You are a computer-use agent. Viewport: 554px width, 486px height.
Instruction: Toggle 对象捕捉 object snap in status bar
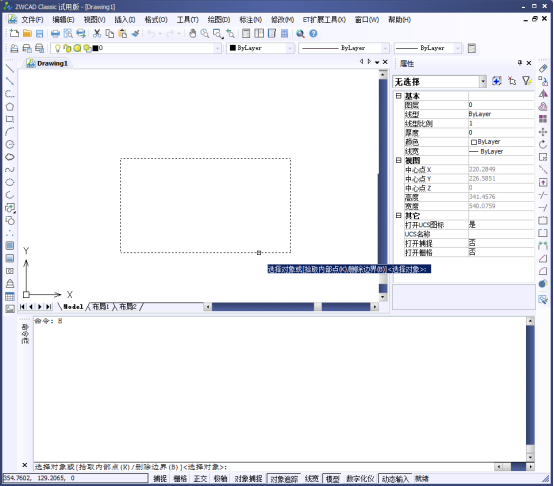point(248,479)
